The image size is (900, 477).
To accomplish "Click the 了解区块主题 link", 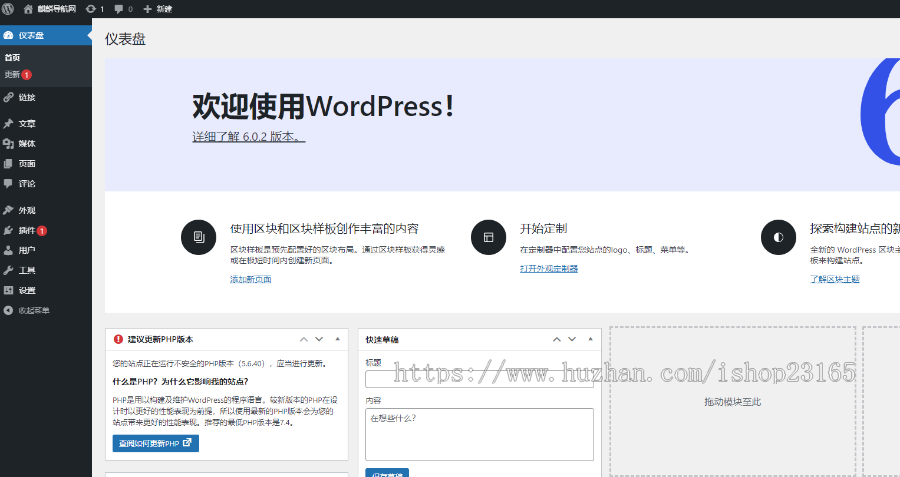I will pos(835,280).
